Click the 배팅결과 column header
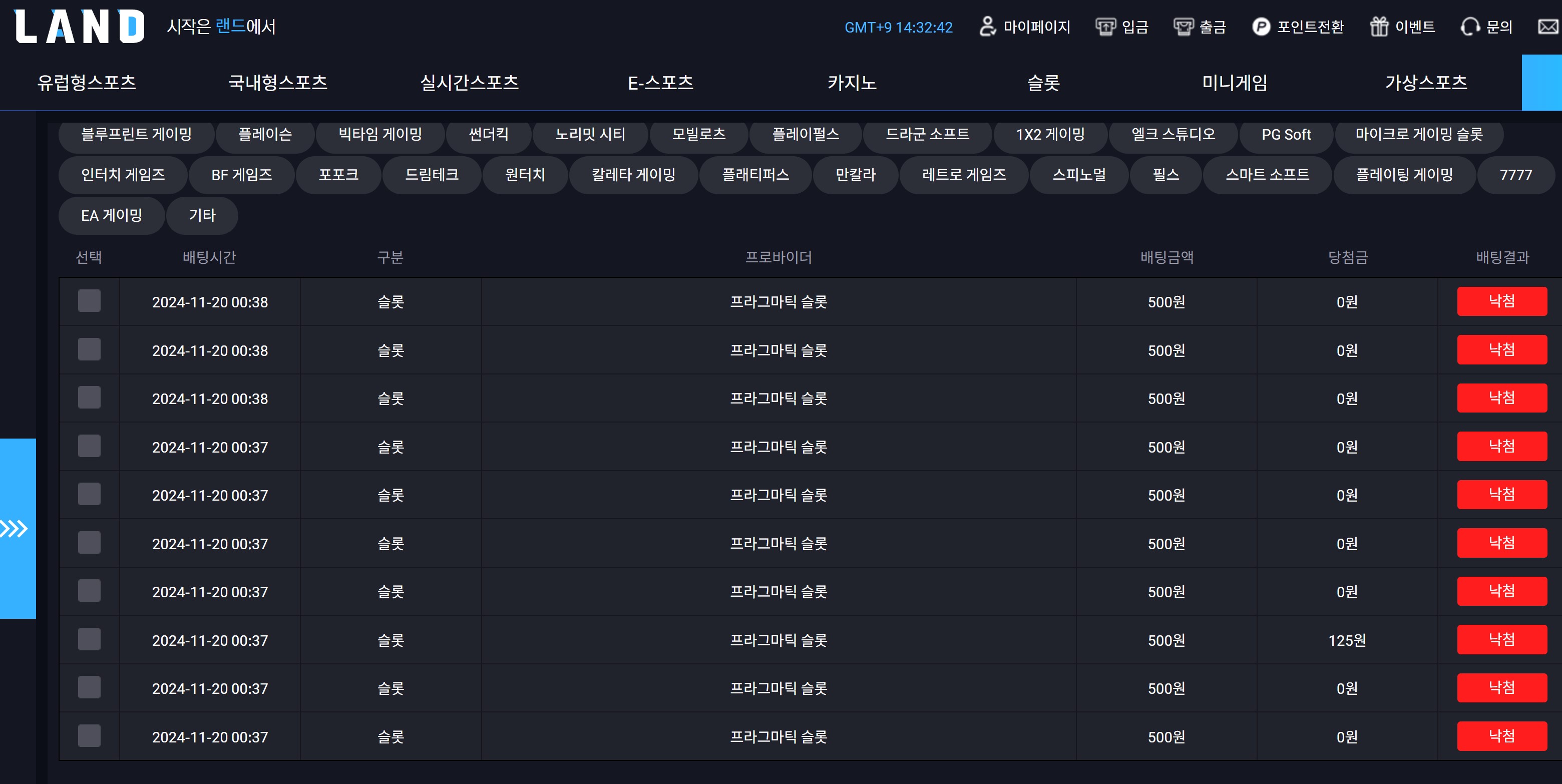Image resolution: width=1562 pixels, height=784 pixels. pos(1502,257)
